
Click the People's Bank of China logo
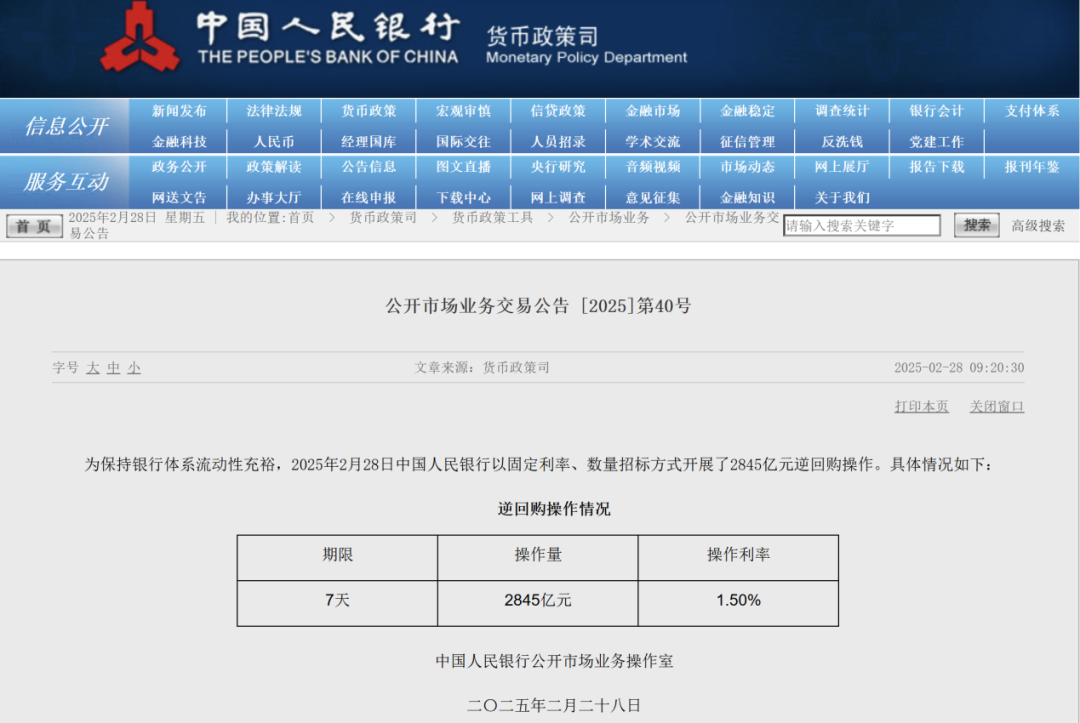coord(140,37)
